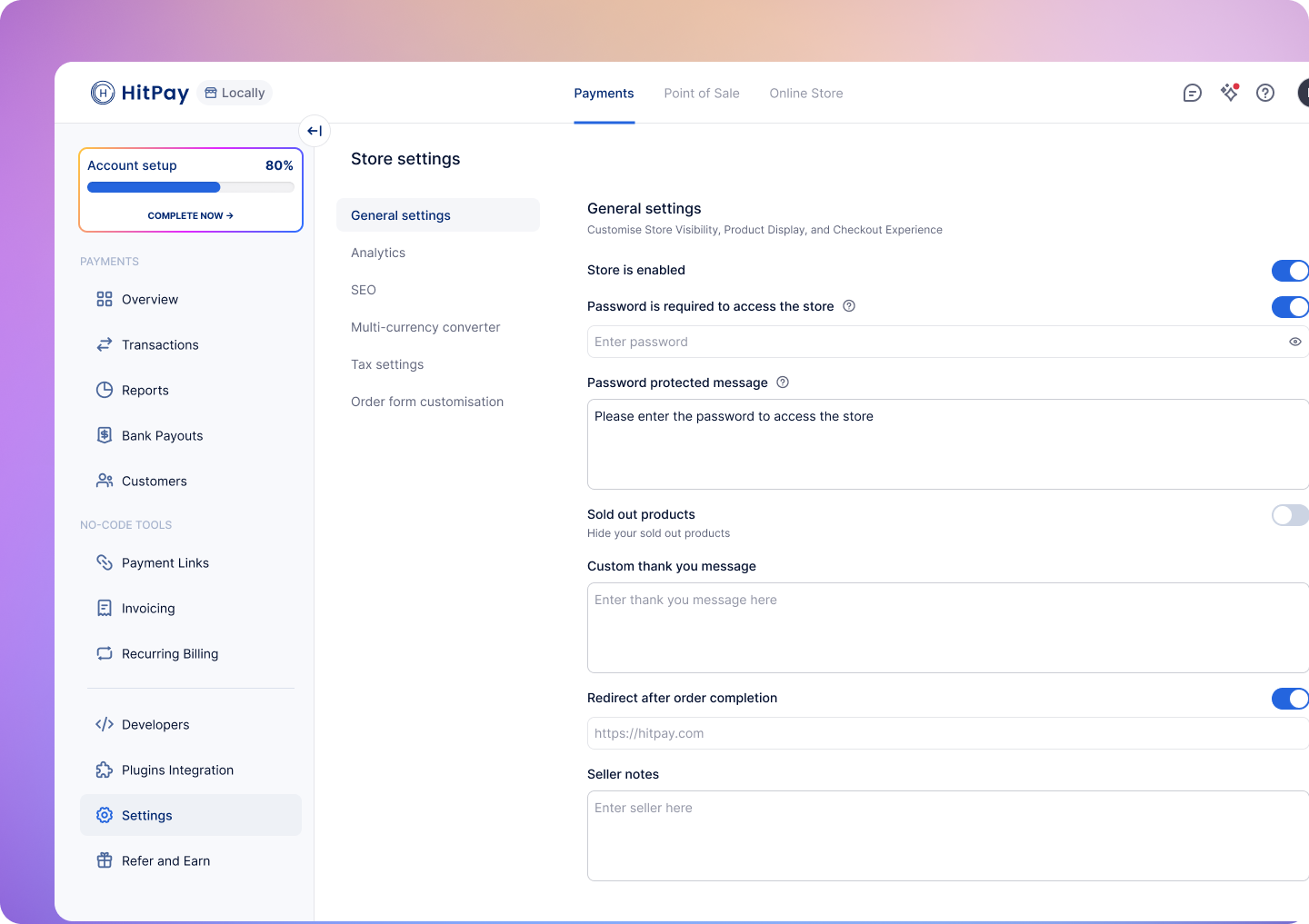Click the Payment Links chain icon
Screen dimensions: 1309x924
pos(105,562)
